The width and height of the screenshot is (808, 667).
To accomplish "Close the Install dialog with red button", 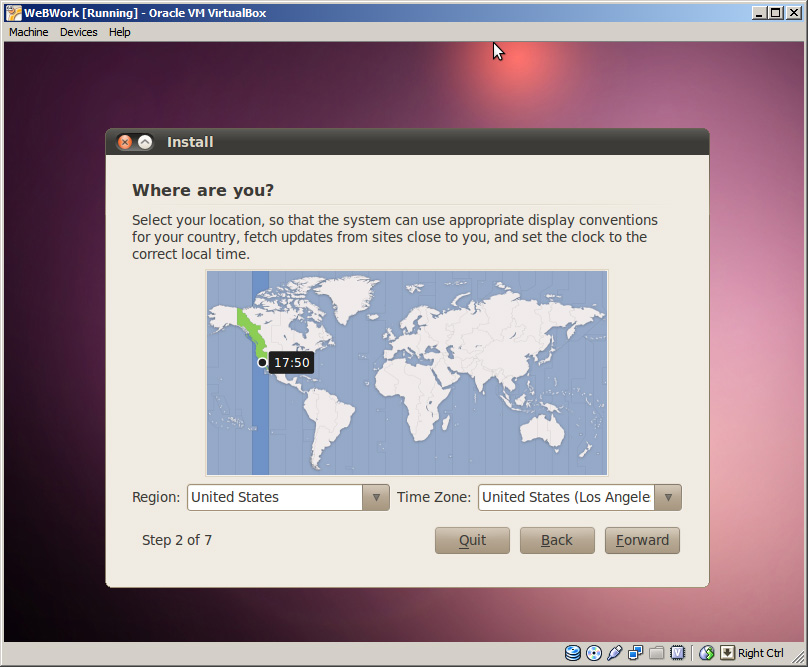I will pos(125,142).
